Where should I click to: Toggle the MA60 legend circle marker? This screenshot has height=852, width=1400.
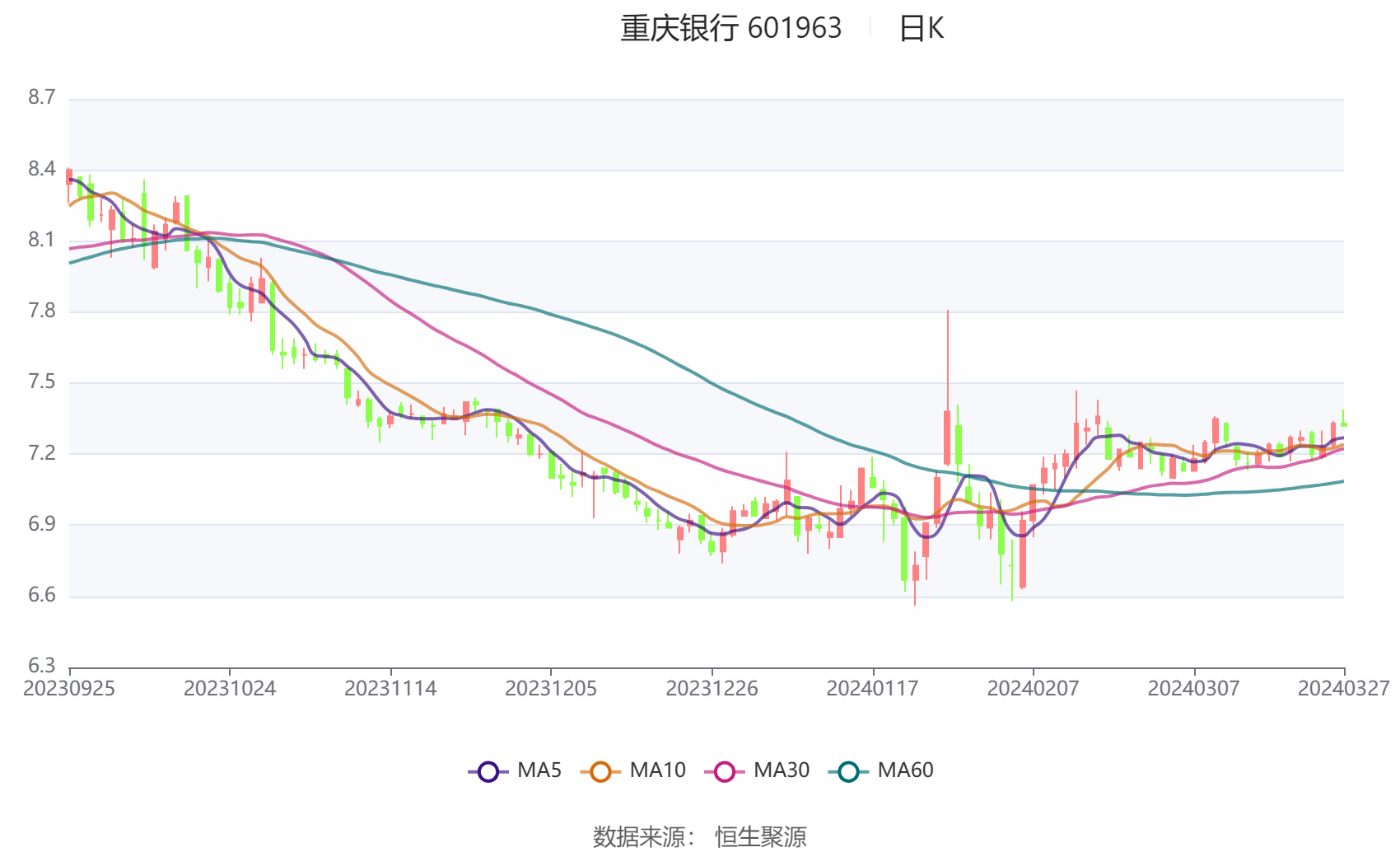click(x=848, y=772)
